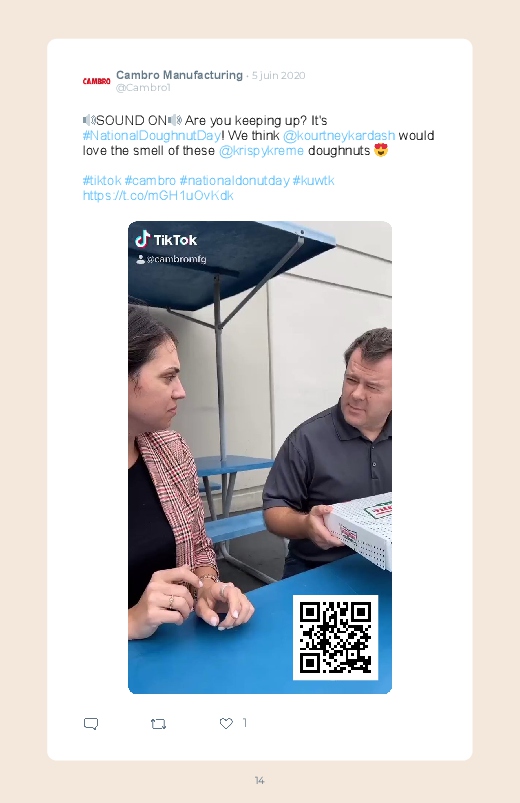Open the @krispykreme mention link
The image size is (520, 803).
[261, 151]
